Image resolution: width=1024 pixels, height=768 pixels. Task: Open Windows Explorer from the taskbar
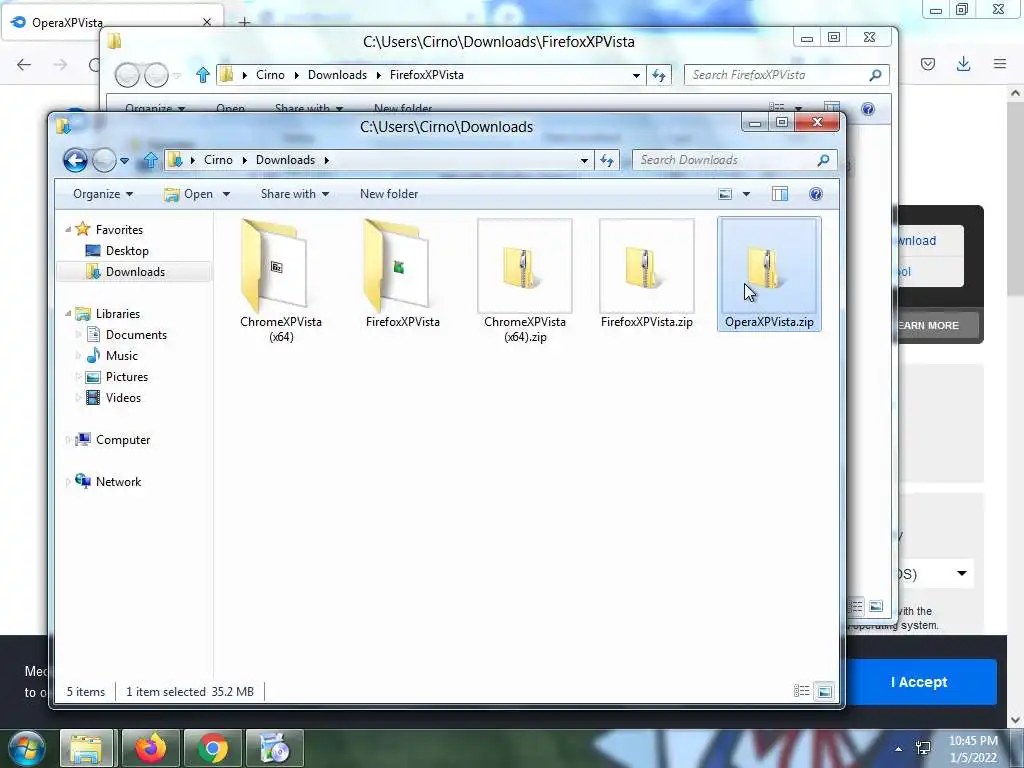[87, 748]
